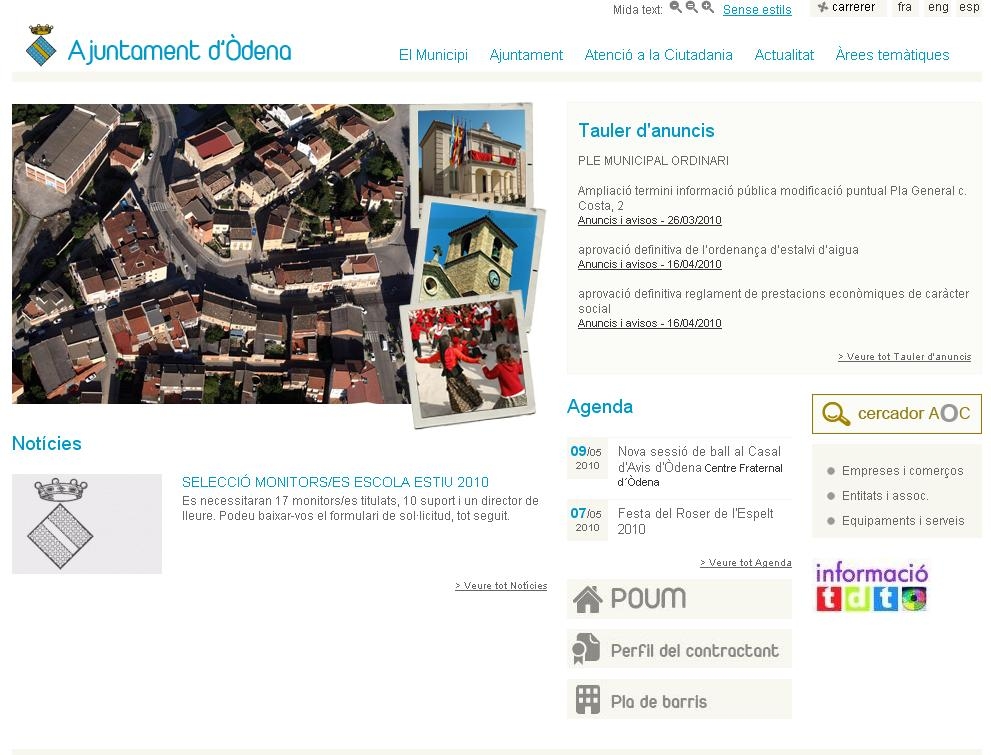Switch the site language to fra
Viewport: 991px width, 755px height.
click(905, 7)
